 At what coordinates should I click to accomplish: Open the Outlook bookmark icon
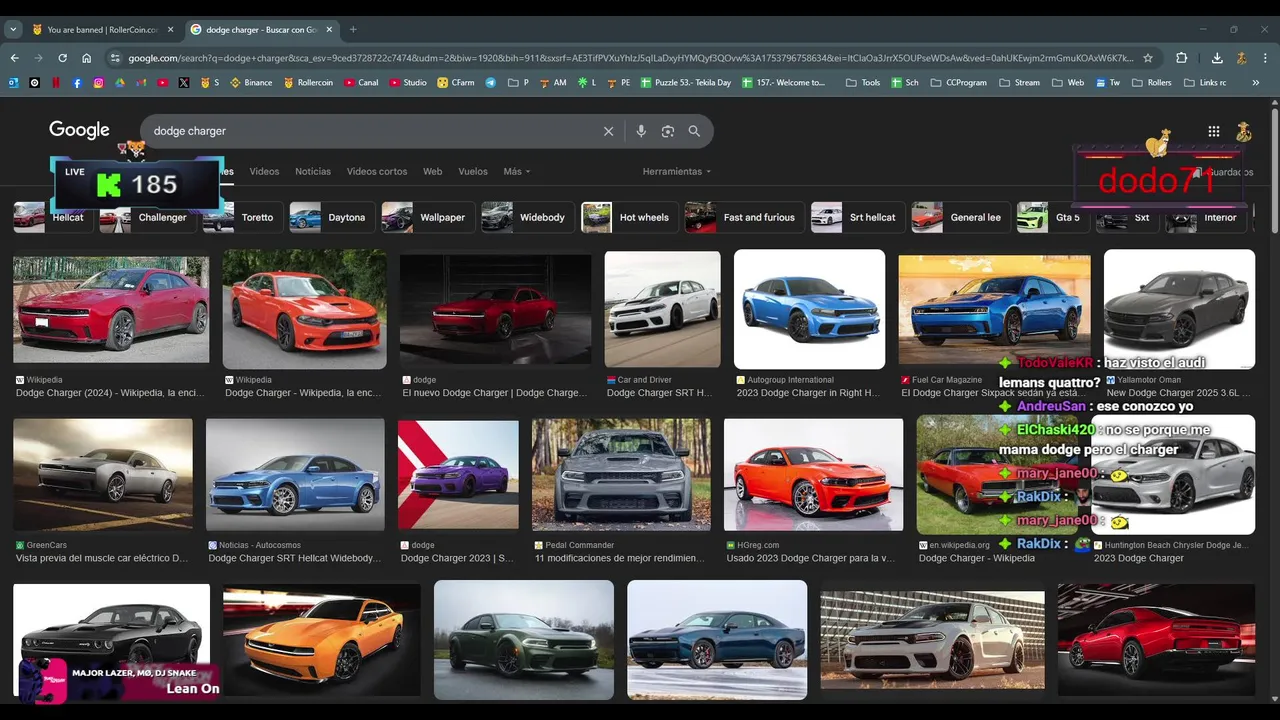14,83
